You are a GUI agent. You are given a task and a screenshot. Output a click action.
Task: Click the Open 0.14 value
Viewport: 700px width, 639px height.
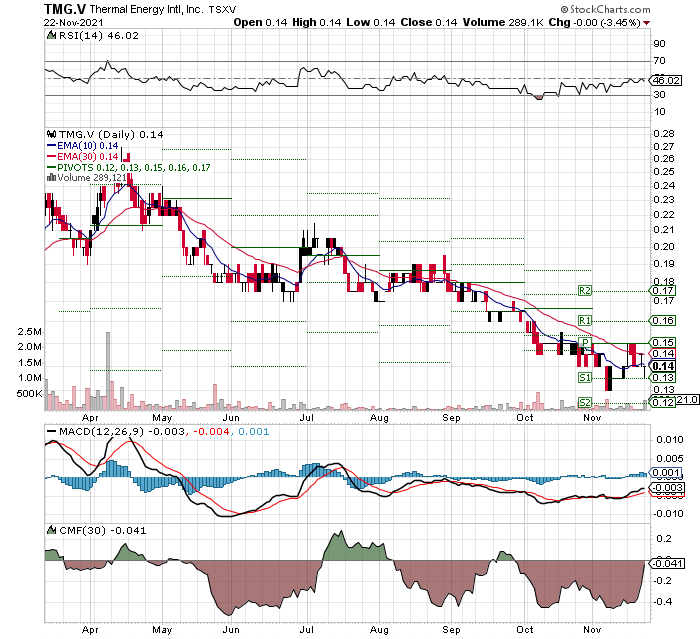point(260,22)
